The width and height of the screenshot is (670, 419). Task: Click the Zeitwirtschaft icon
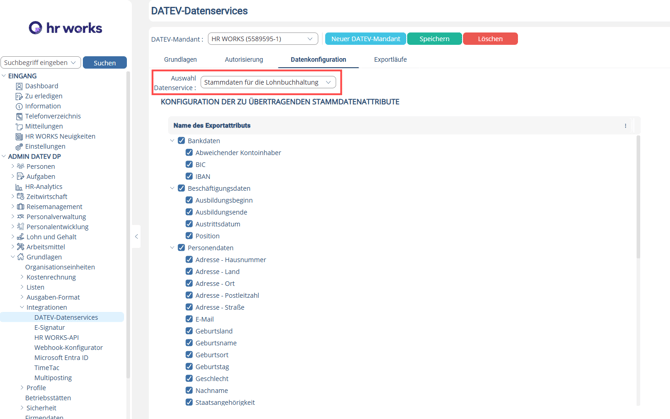[x=21, y=196]
